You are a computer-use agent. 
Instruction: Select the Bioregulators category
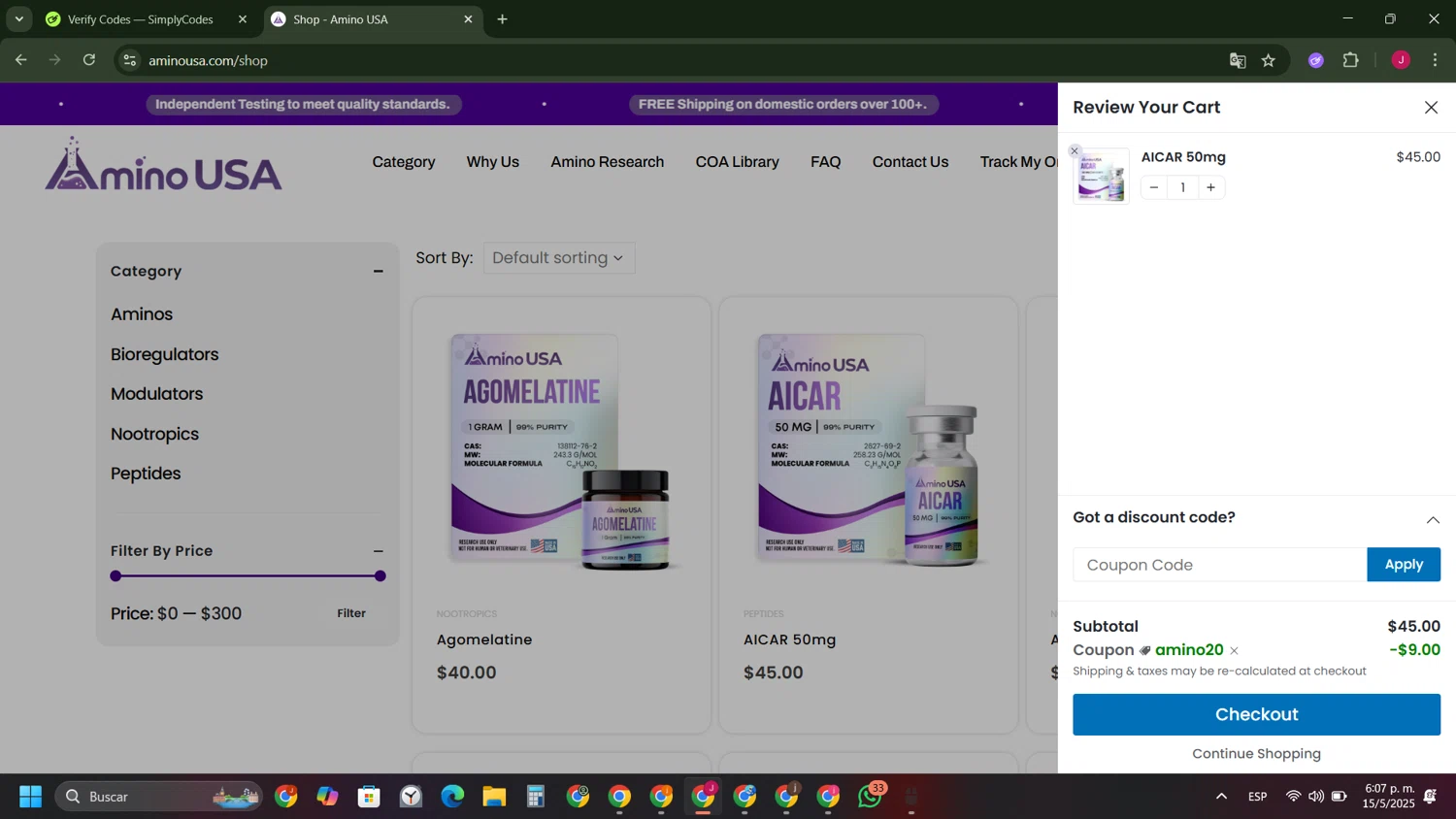click(165, 354)
